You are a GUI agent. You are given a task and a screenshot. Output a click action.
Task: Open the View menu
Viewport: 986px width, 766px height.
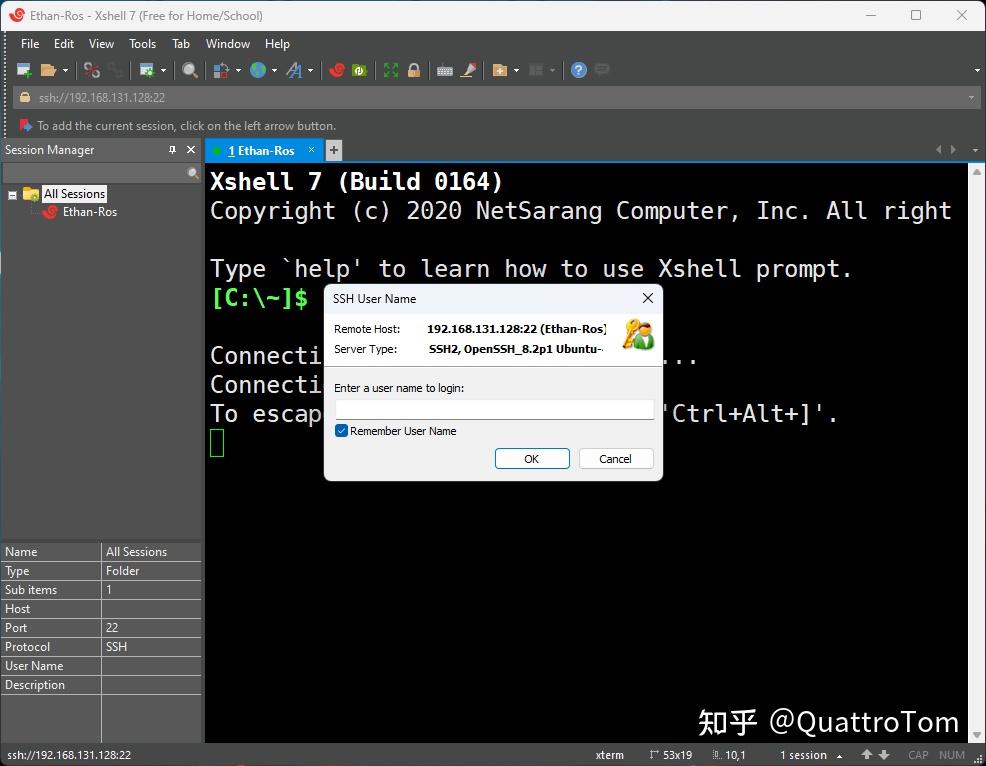pyautogui.click(x=101, y=43)
